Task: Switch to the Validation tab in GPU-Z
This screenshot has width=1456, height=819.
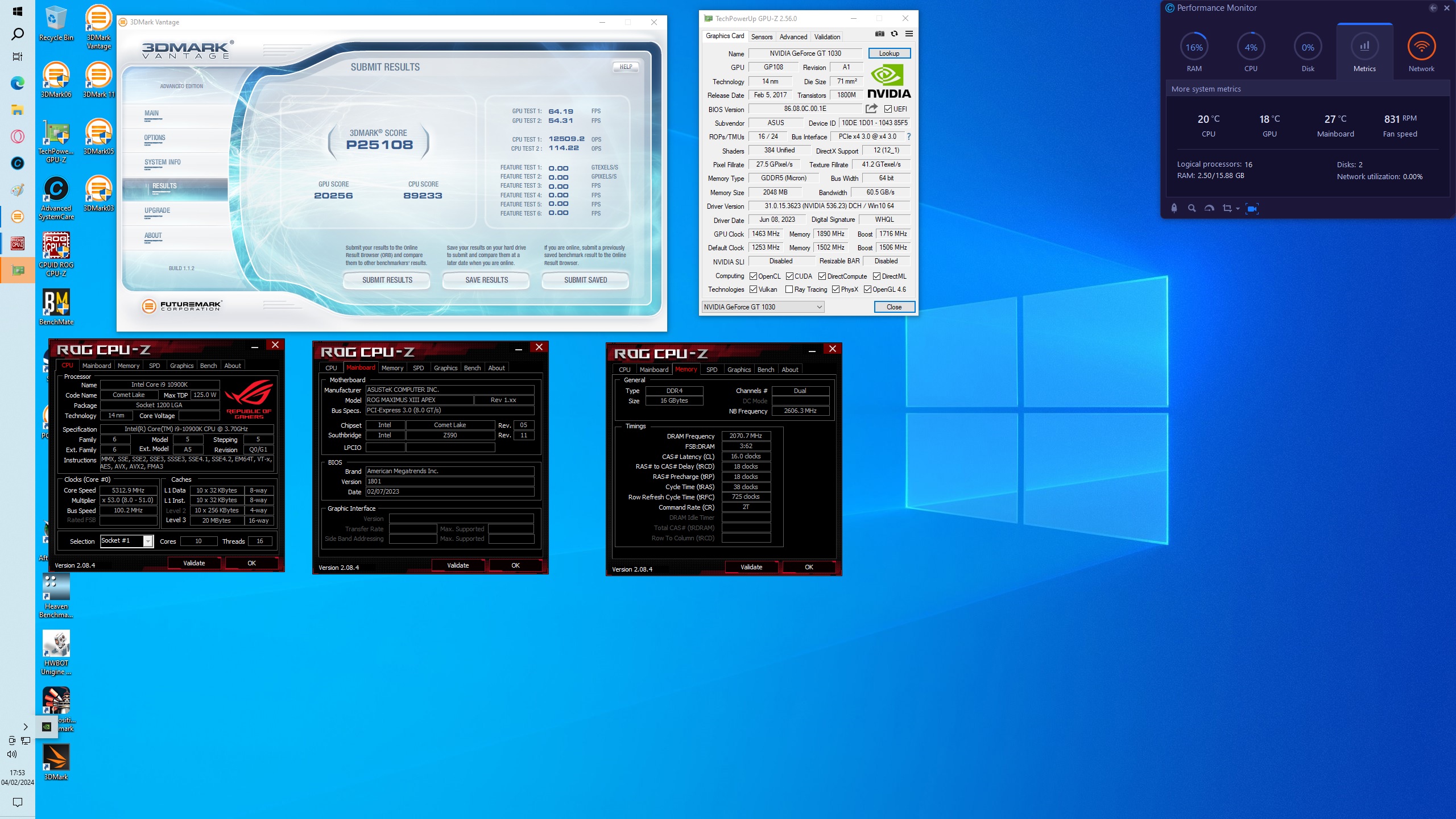Action: pyautogui.click(x=826, y=36)
